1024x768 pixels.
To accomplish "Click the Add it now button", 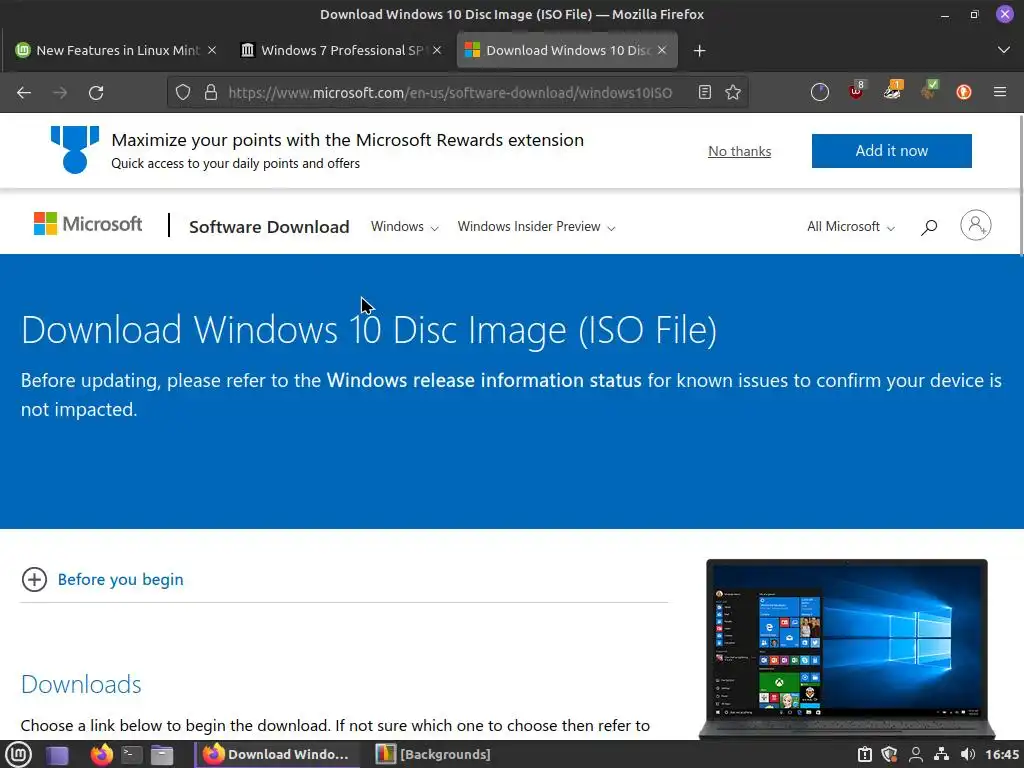I will pyautogui.click(x=891, y=151).
